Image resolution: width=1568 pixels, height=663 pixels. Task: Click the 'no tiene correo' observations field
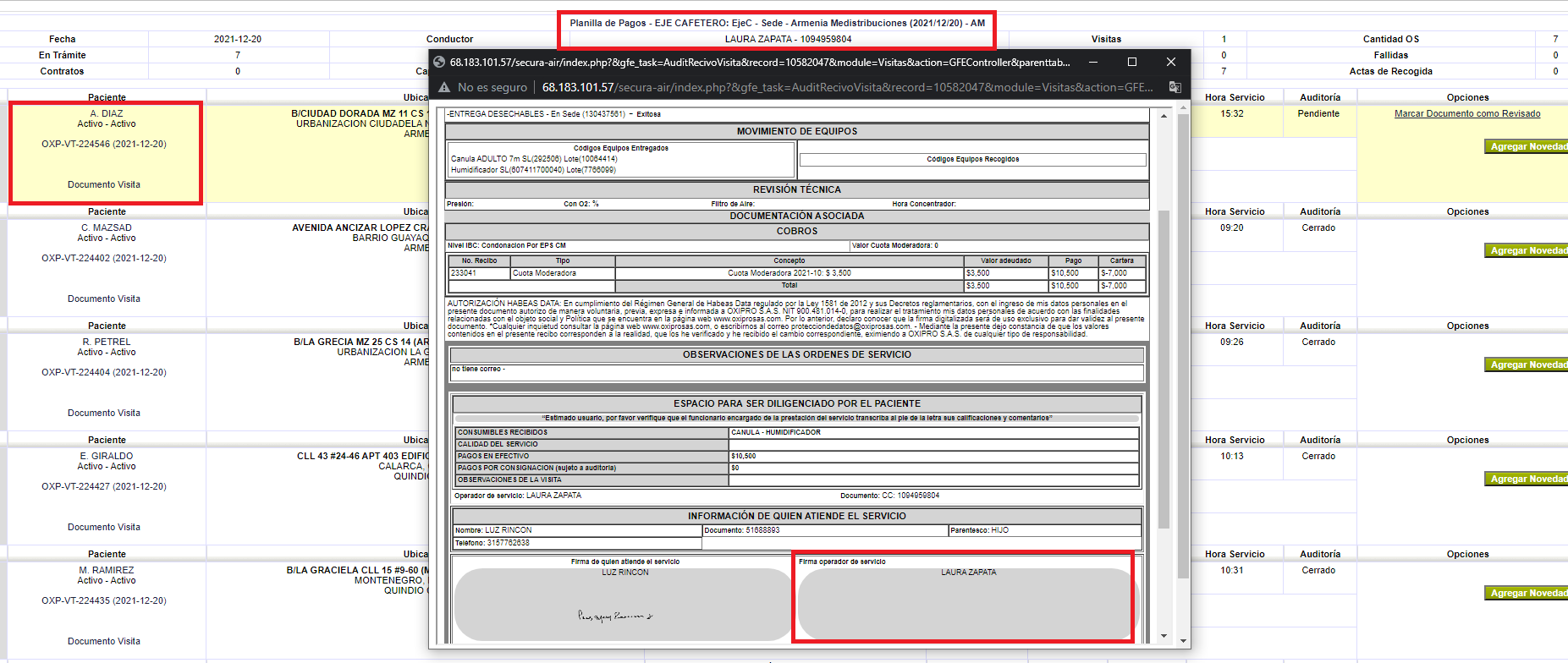[797, 373]
